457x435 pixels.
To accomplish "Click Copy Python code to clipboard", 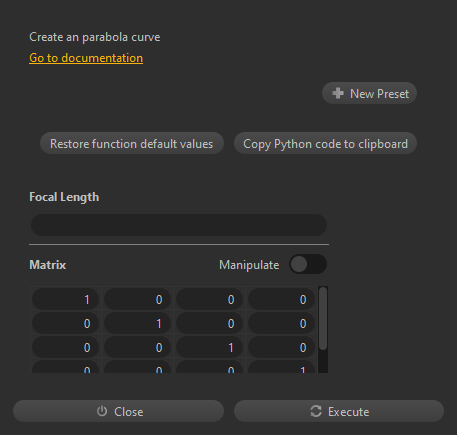I will (x=325, y=143).
